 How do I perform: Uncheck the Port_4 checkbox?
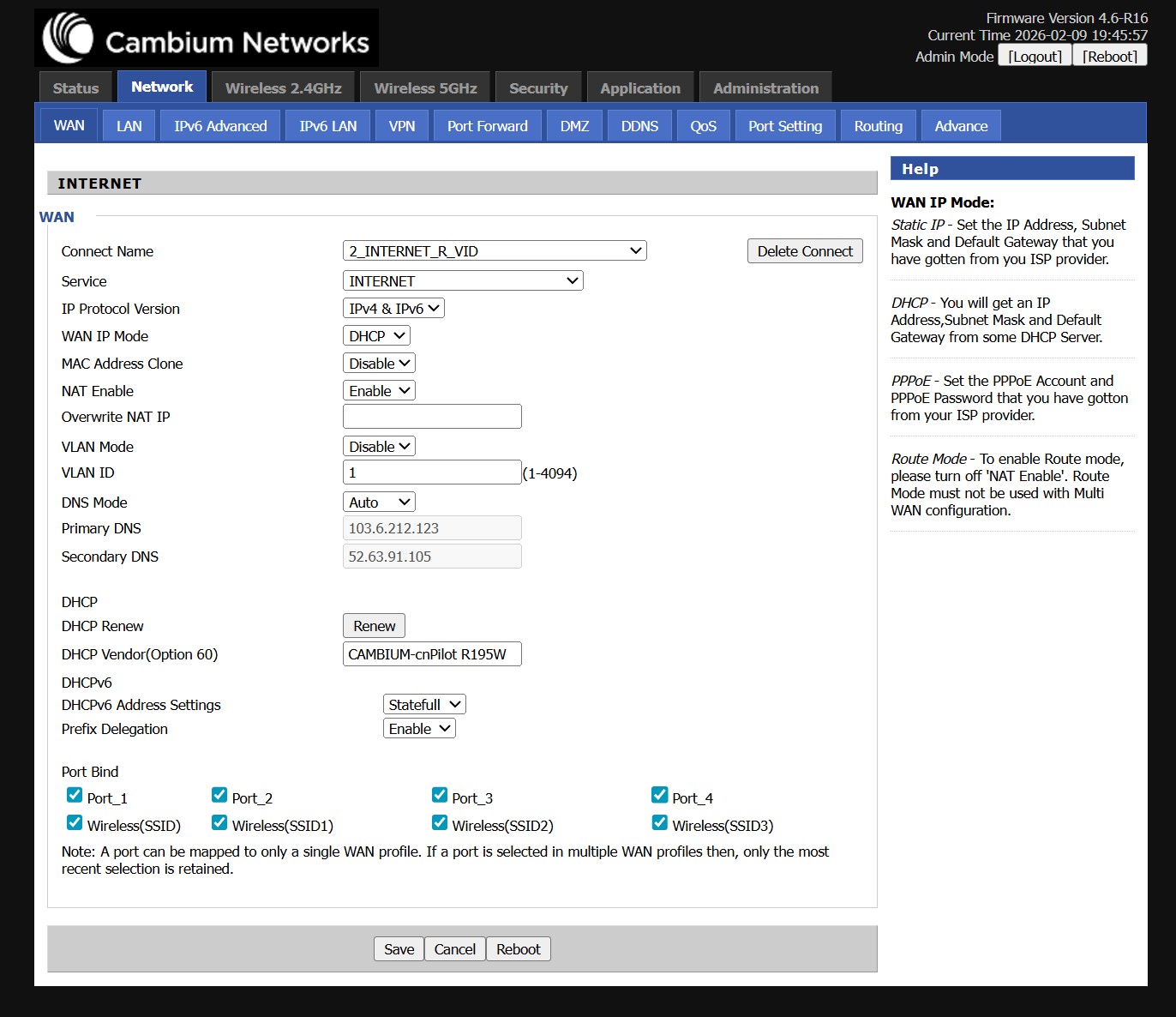pyautogui.click(x=659, y=795)
